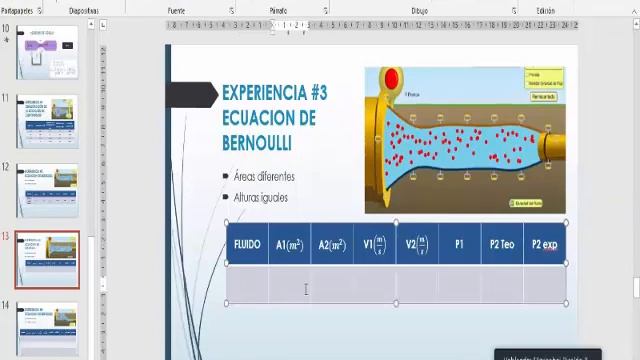The width and height of the screenshot is (640, 360).
Task: Click the slide panel scroll up arrow
Action: click(x=91, y=24)
